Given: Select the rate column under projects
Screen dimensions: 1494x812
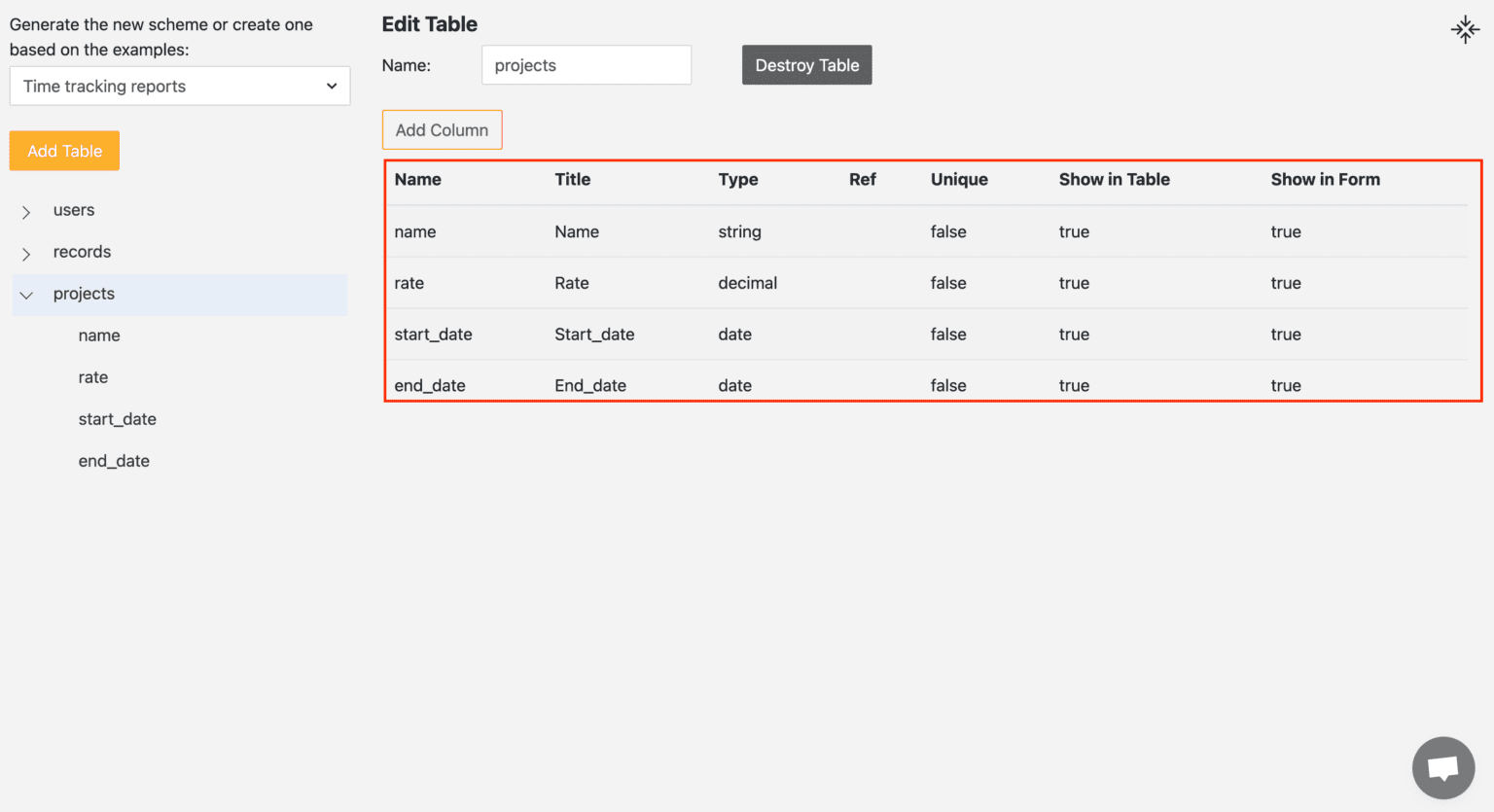Looking at the screenshot, I should (x=92, y=377).
